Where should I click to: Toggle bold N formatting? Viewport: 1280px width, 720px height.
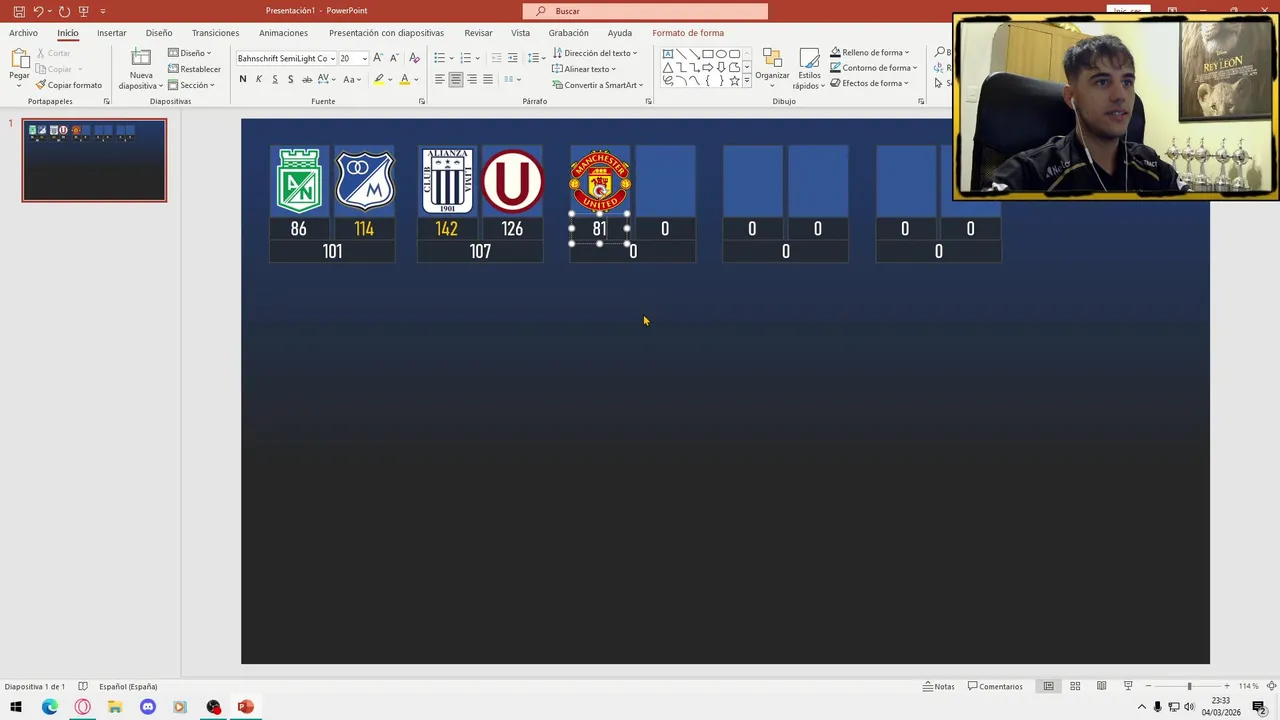tap(243, 79)
